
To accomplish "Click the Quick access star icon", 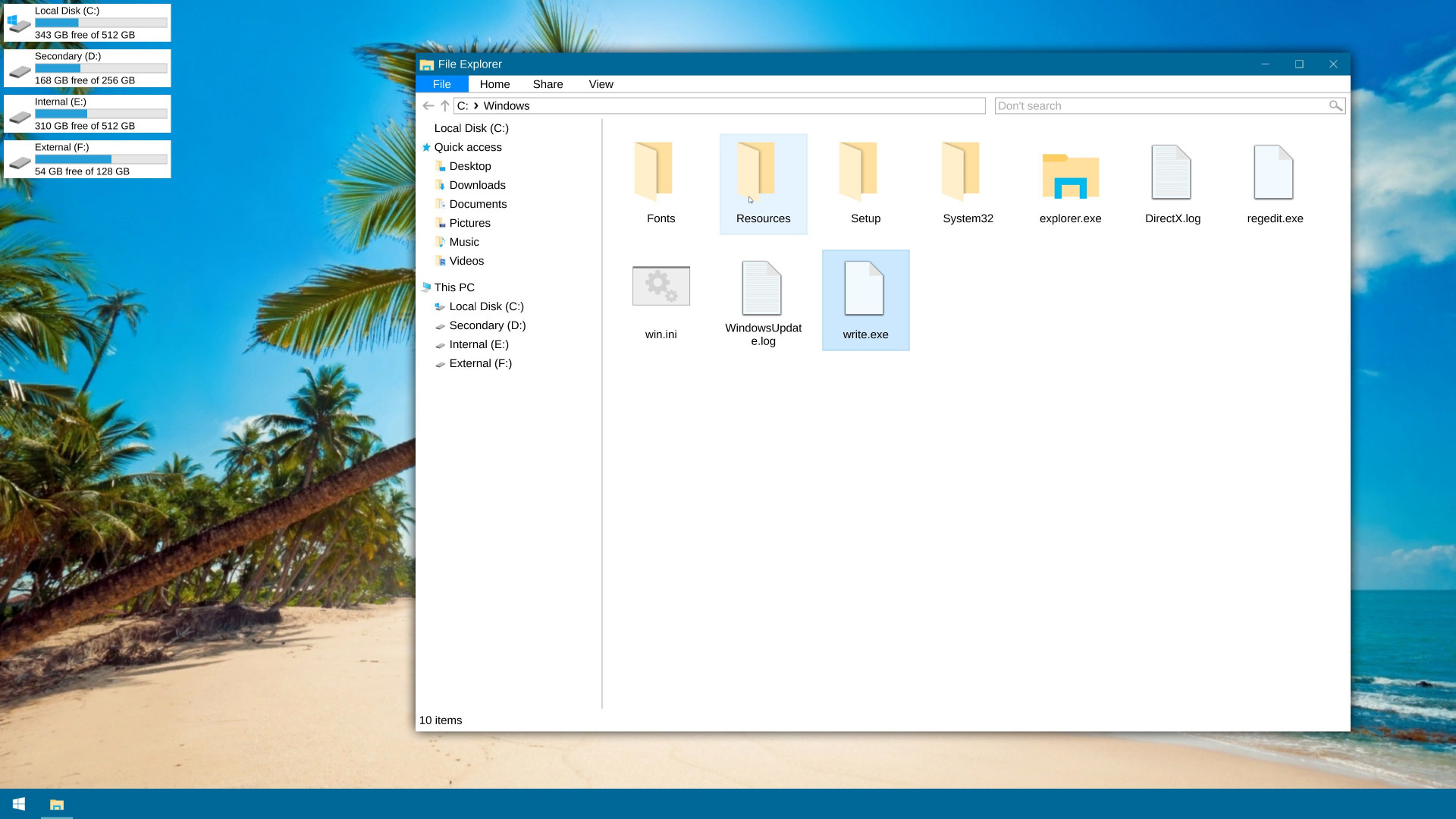I will click(426, 147).
